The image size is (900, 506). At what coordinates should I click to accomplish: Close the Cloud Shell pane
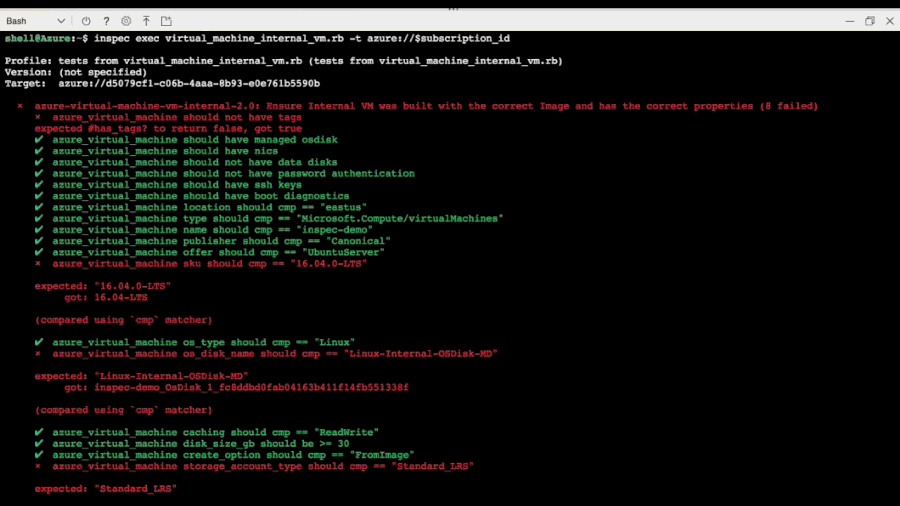click(888, 21)
